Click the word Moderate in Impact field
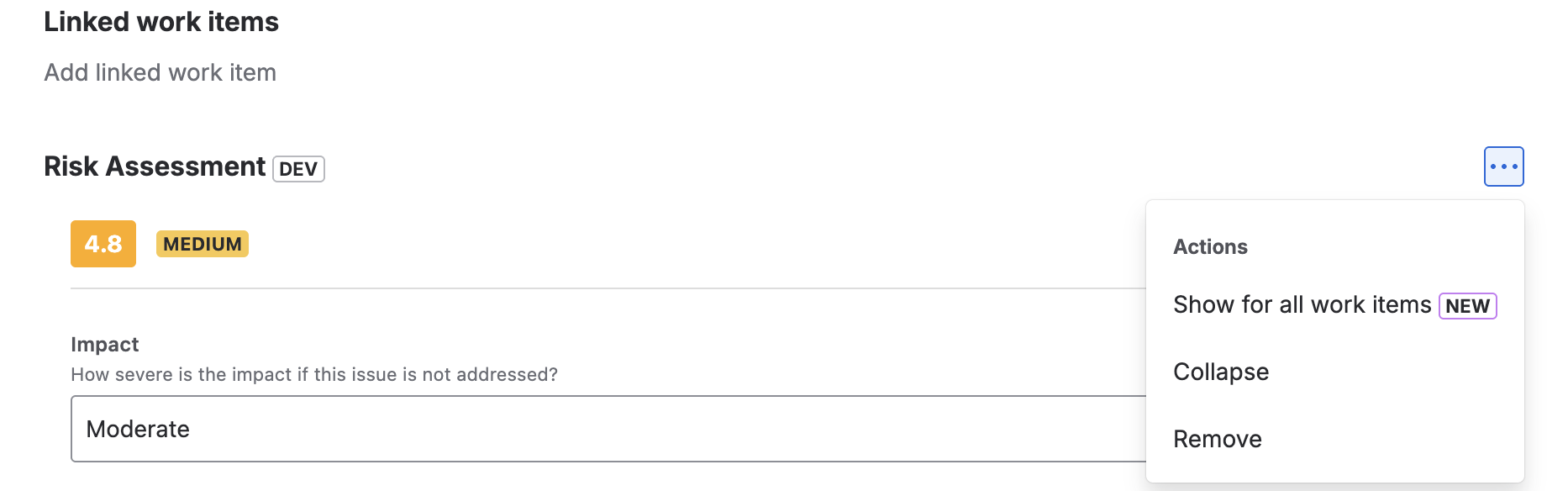1568x491 pixels. 138,430
